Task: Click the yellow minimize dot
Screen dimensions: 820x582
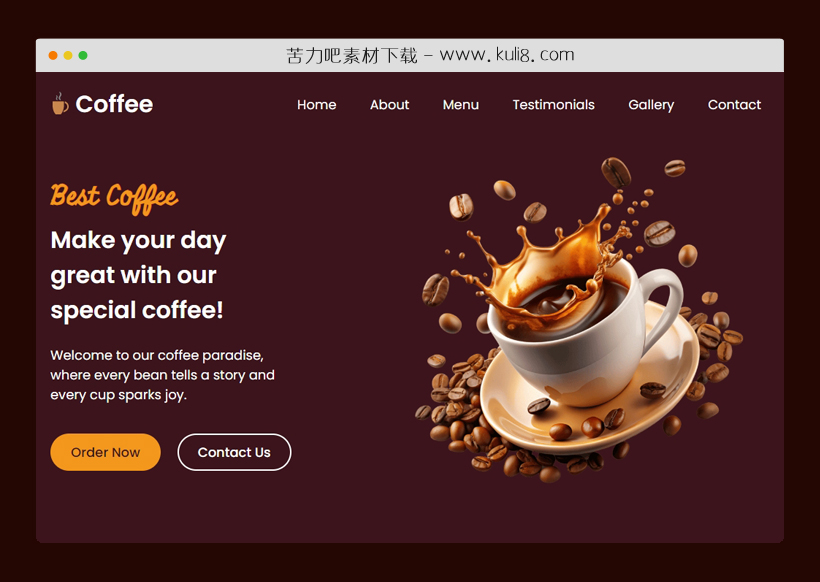Action: 68,55
